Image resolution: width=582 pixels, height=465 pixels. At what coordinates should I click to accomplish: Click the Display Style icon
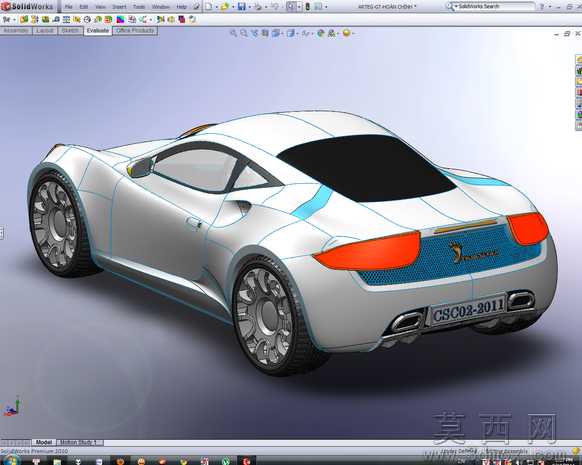point(291,33)
